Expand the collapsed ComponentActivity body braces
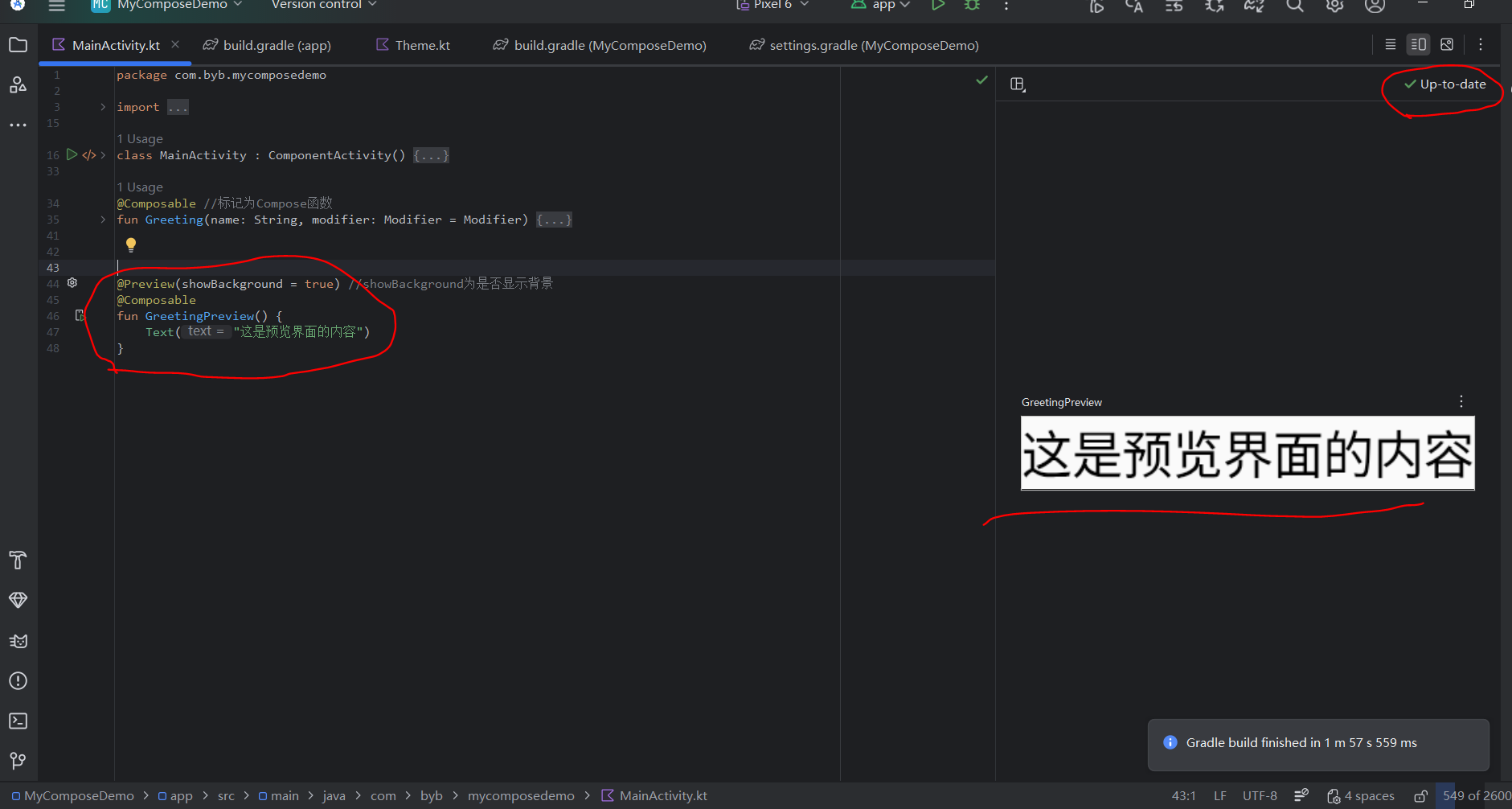 click(x=431, y=155)
